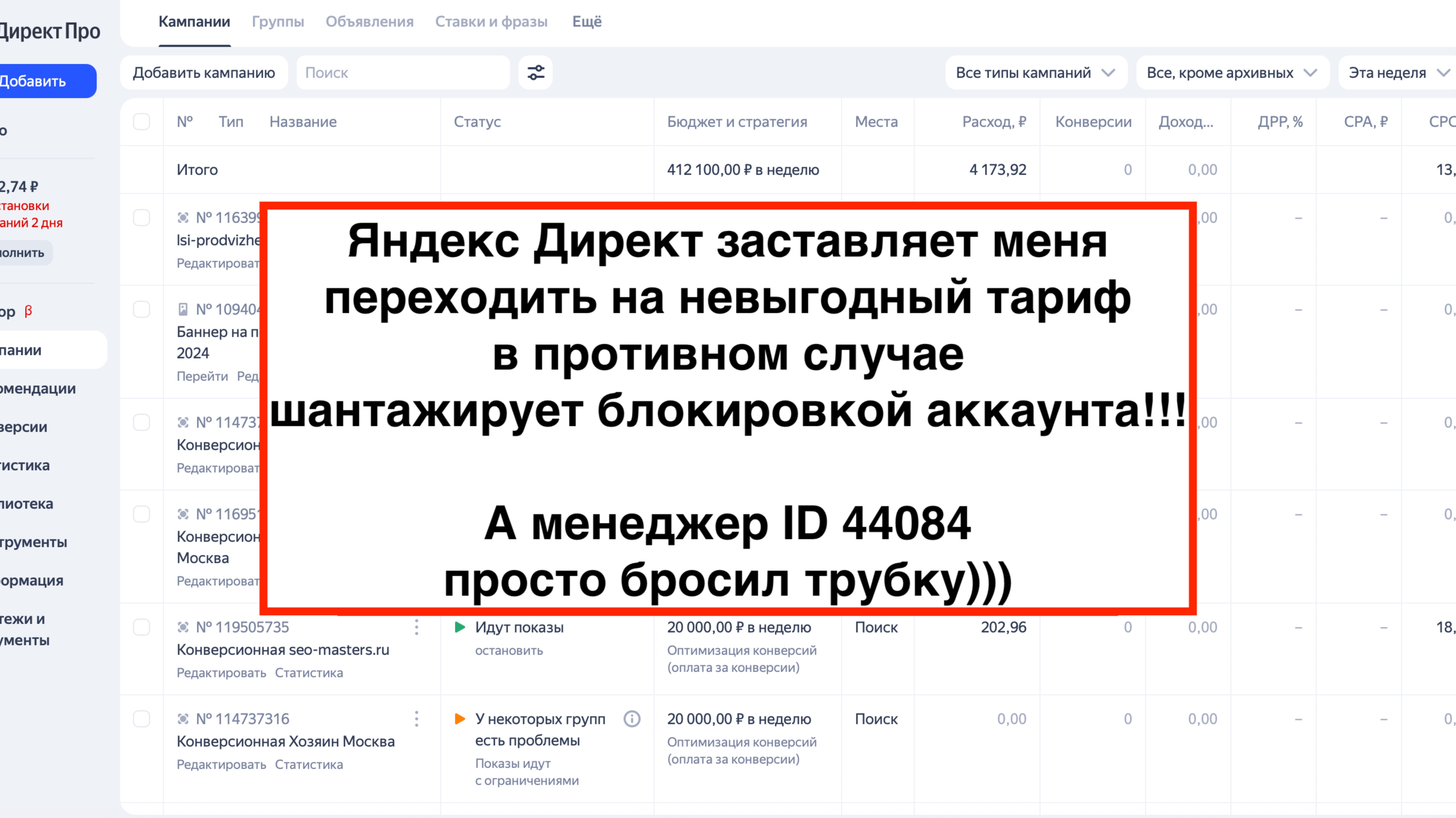The height and width of the screenshot is (818, 1456).
Task: Click campaign type icon for № 11639
Action: [183, 218]
